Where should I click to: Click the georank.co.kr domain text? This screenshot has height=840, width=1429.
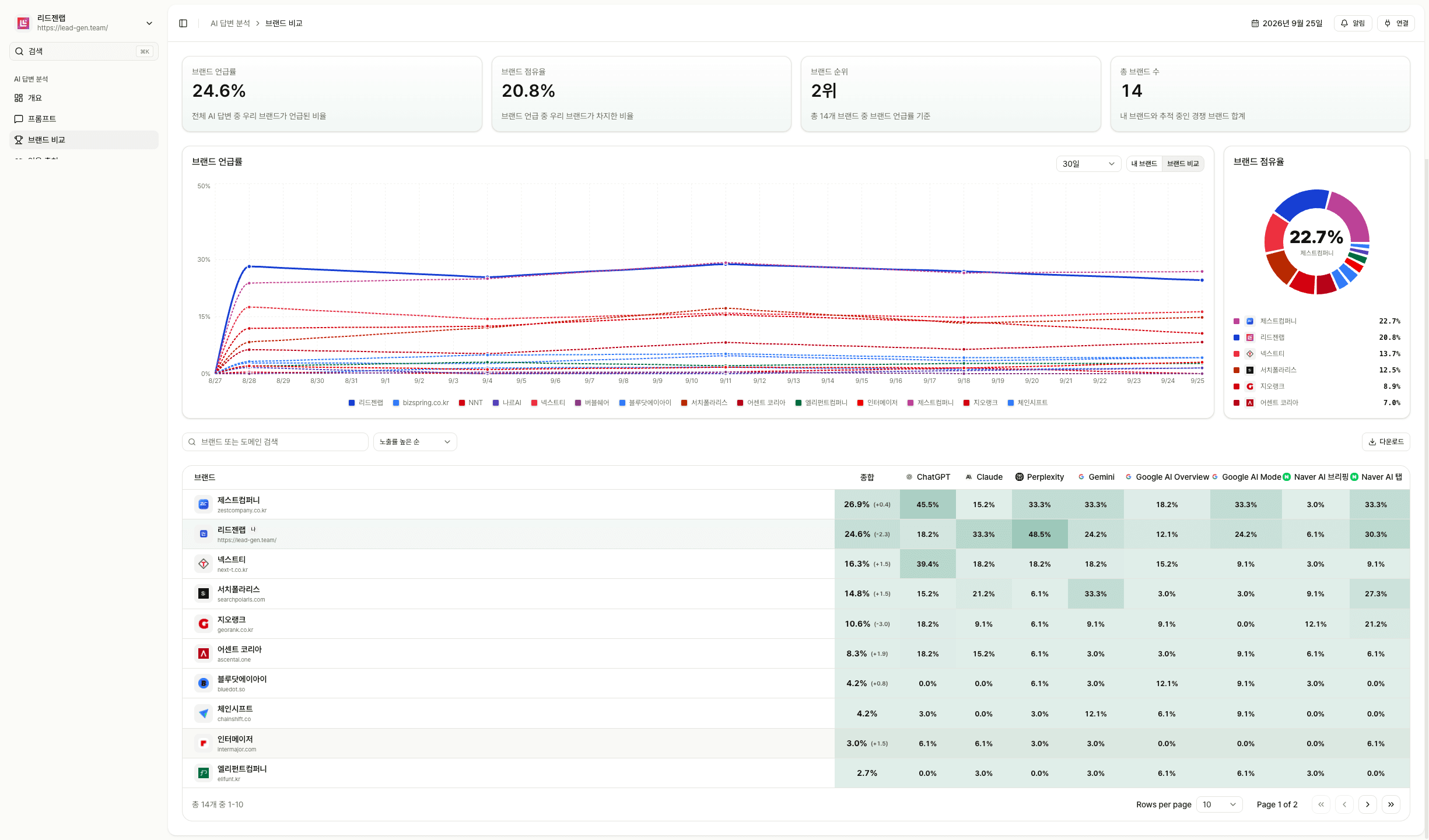click(x=235, y=630)
